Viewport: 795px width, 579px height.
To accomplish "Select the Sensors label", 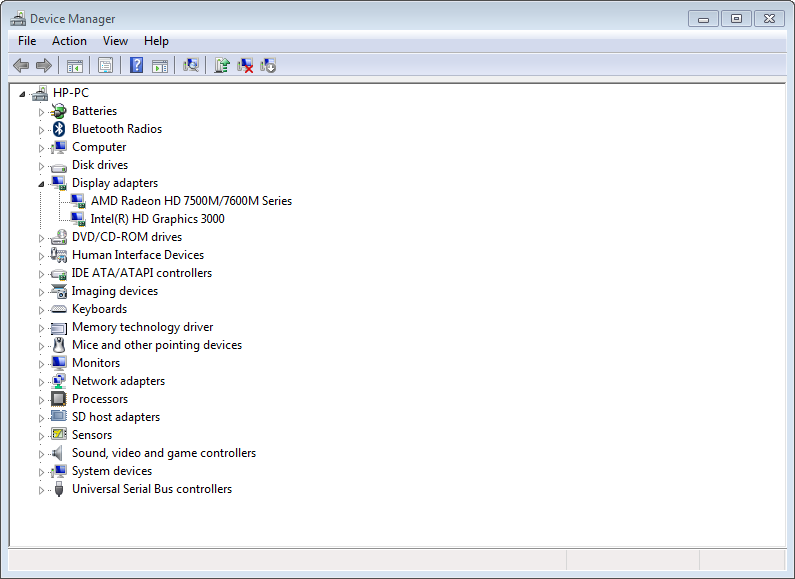I will (x=92, y=435).
